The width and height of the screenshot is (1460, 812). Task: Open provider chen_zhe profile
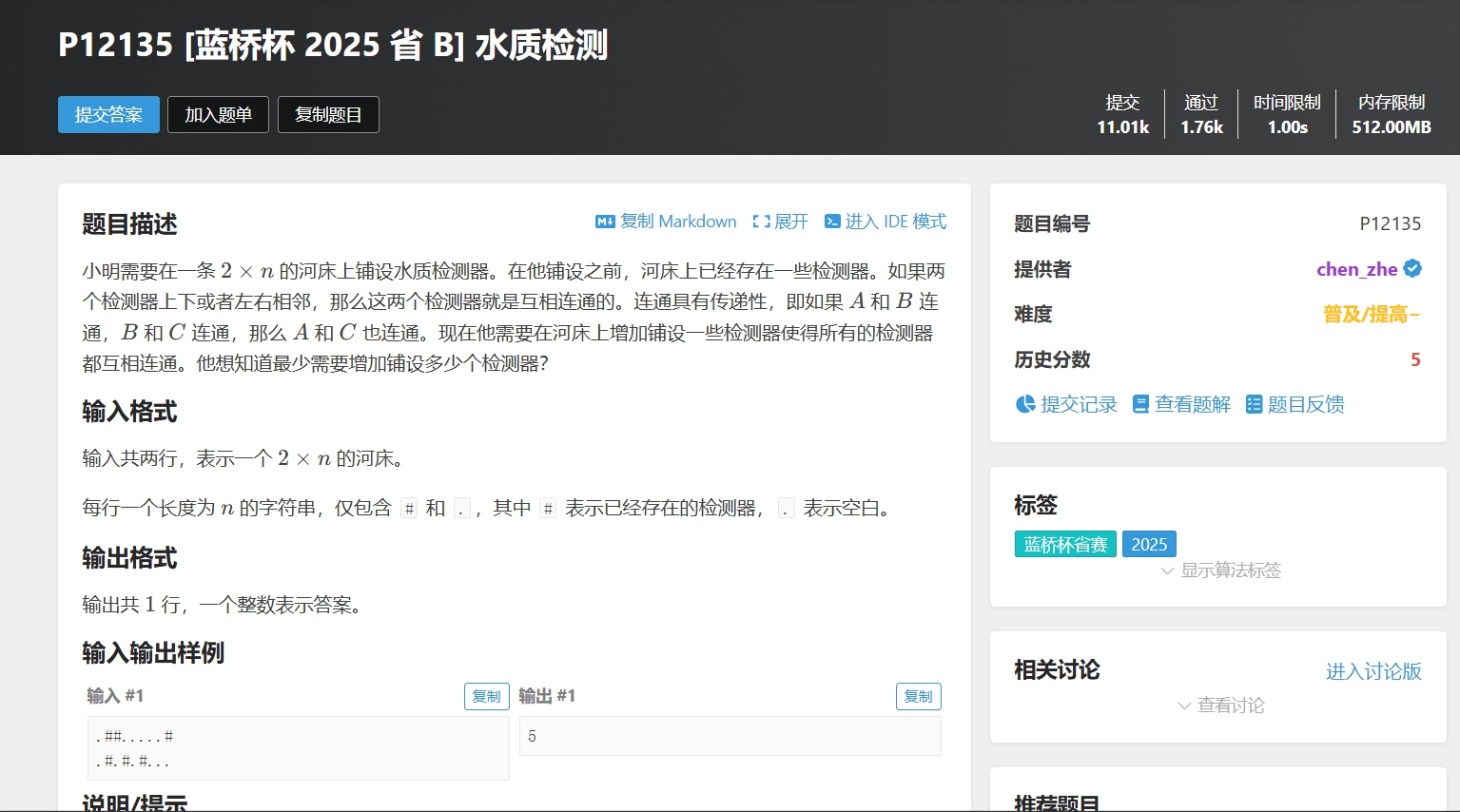(1356, 269)
